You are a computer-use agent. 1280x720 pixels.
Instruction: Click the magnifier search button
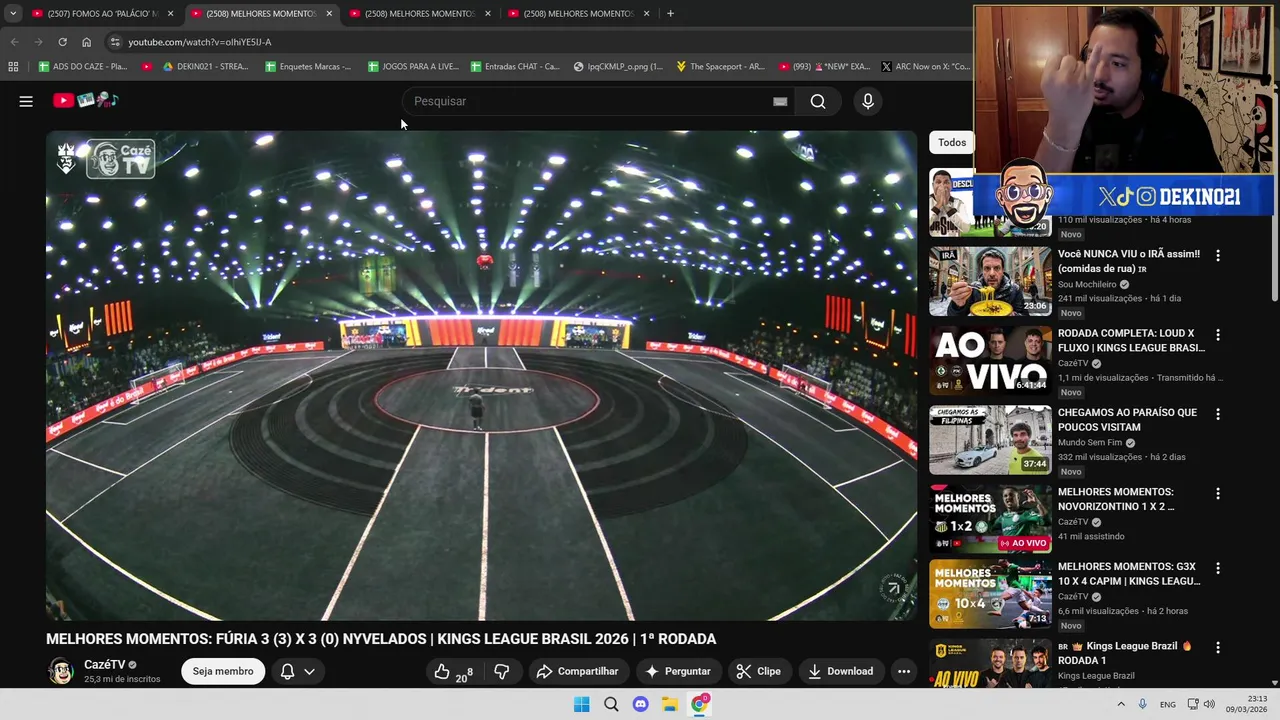pos(818,101)
